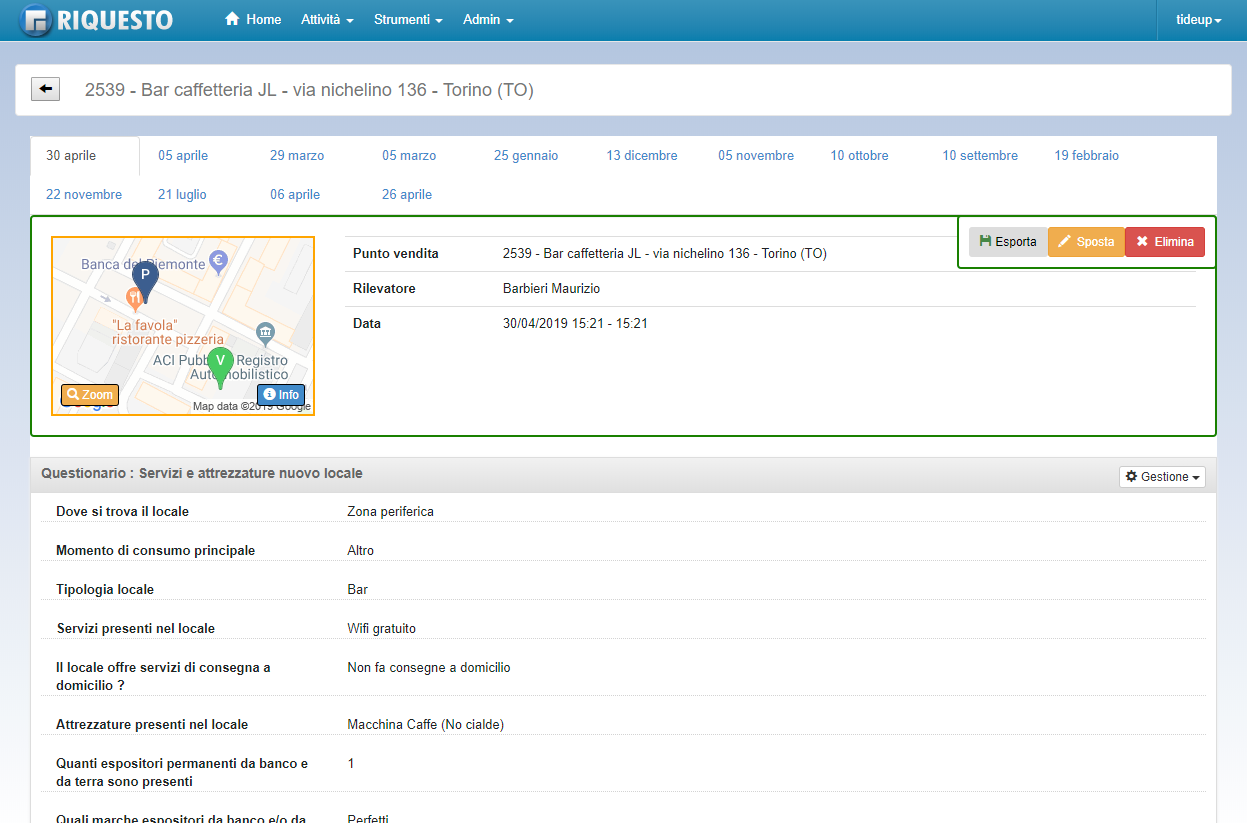1247x823 pixels.
Task: Click the Zoom button on map
Action: pyautogui.click(x=90, y=395)
